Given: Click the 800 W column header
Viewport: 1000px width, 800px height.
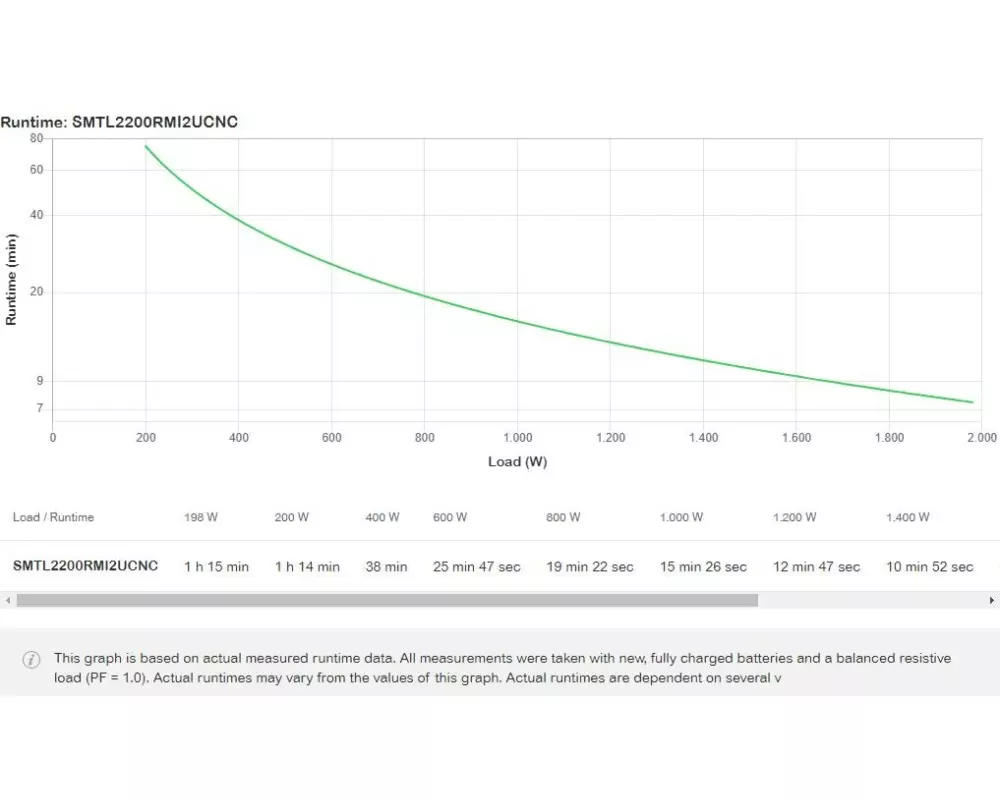Looking at the screenshot, I should (563, 517).
